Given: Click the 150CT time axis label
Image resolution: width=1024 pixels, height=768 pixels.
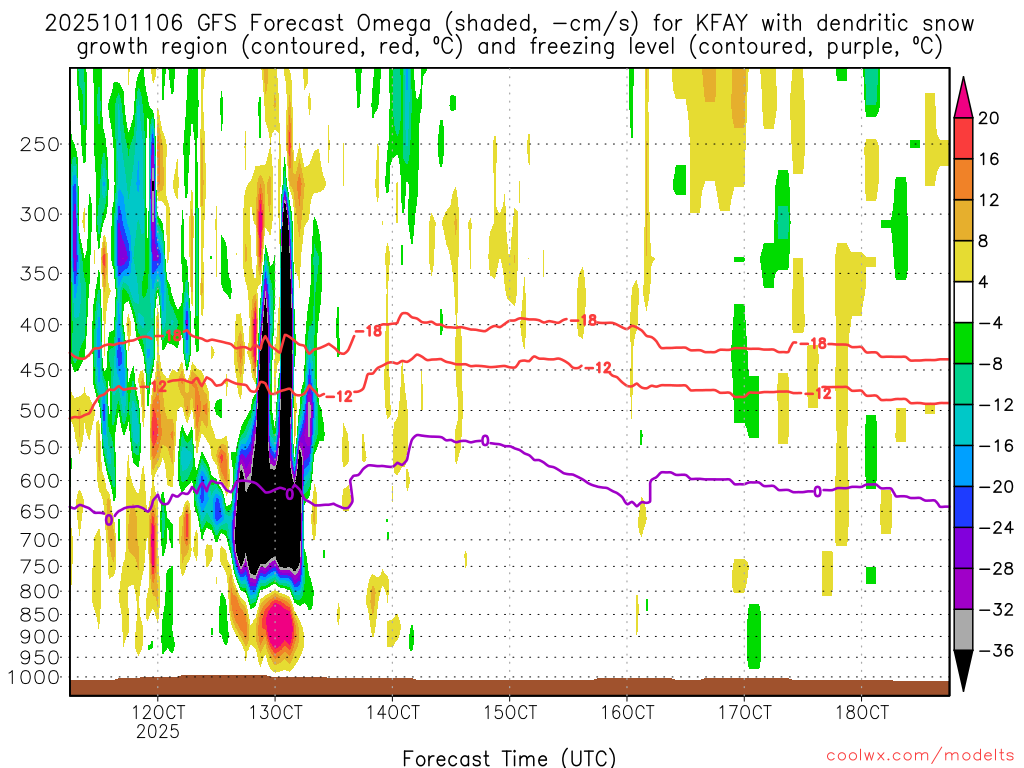Looking at the screenshot, I should (x=509, y=712).
